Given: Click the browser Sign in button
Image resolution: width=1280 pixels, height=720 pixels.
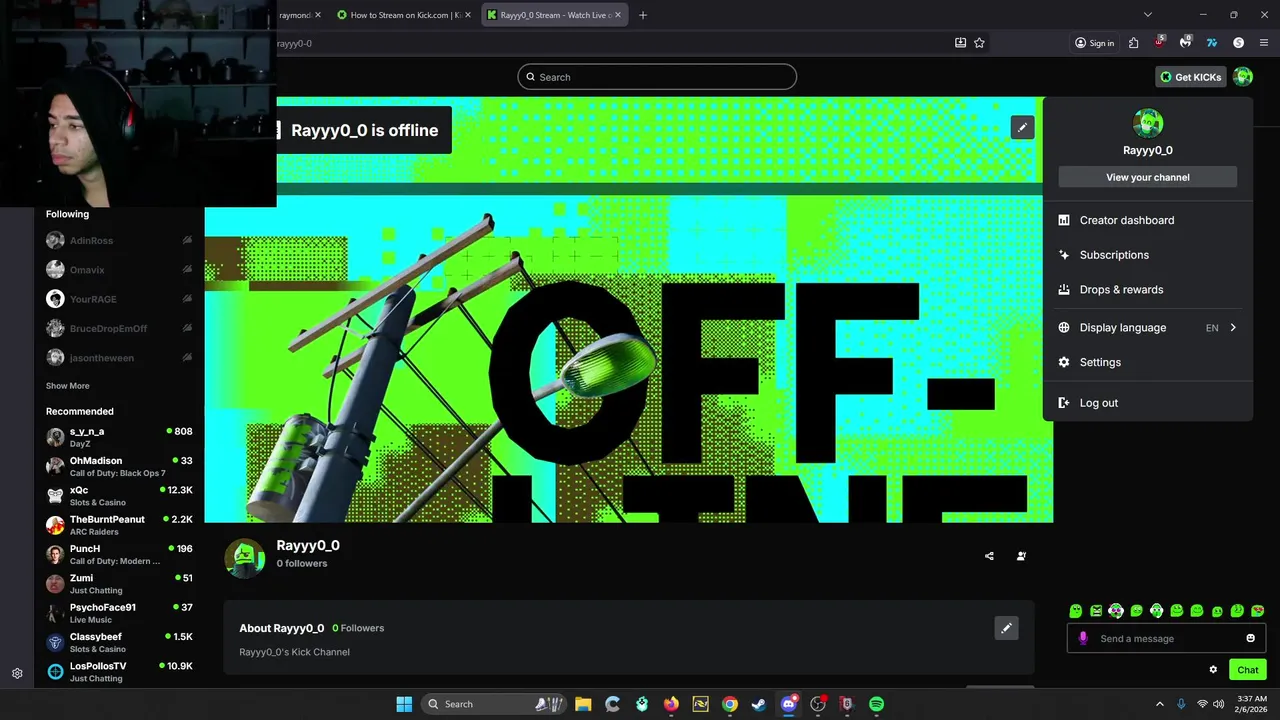Looking at the screenshot, I should point(1095,43).
